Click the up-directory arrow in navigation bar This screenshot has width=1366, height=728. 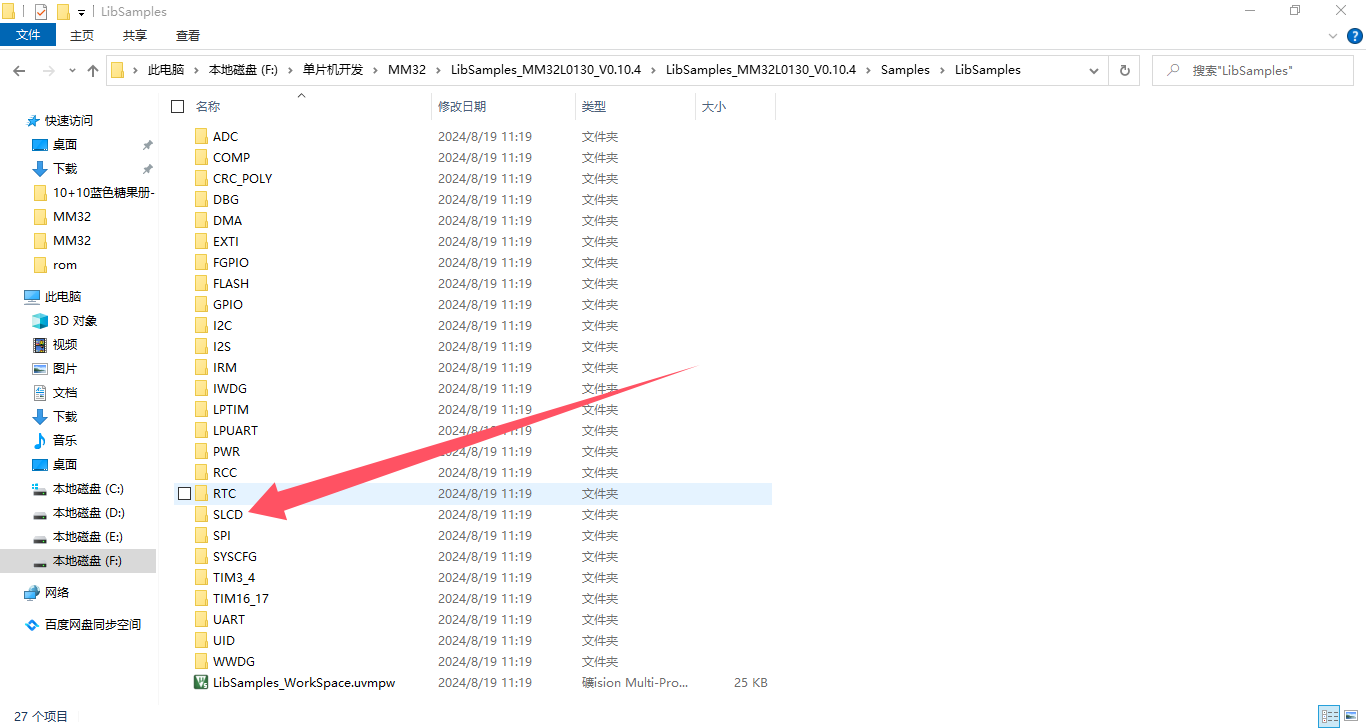(93, 71)
